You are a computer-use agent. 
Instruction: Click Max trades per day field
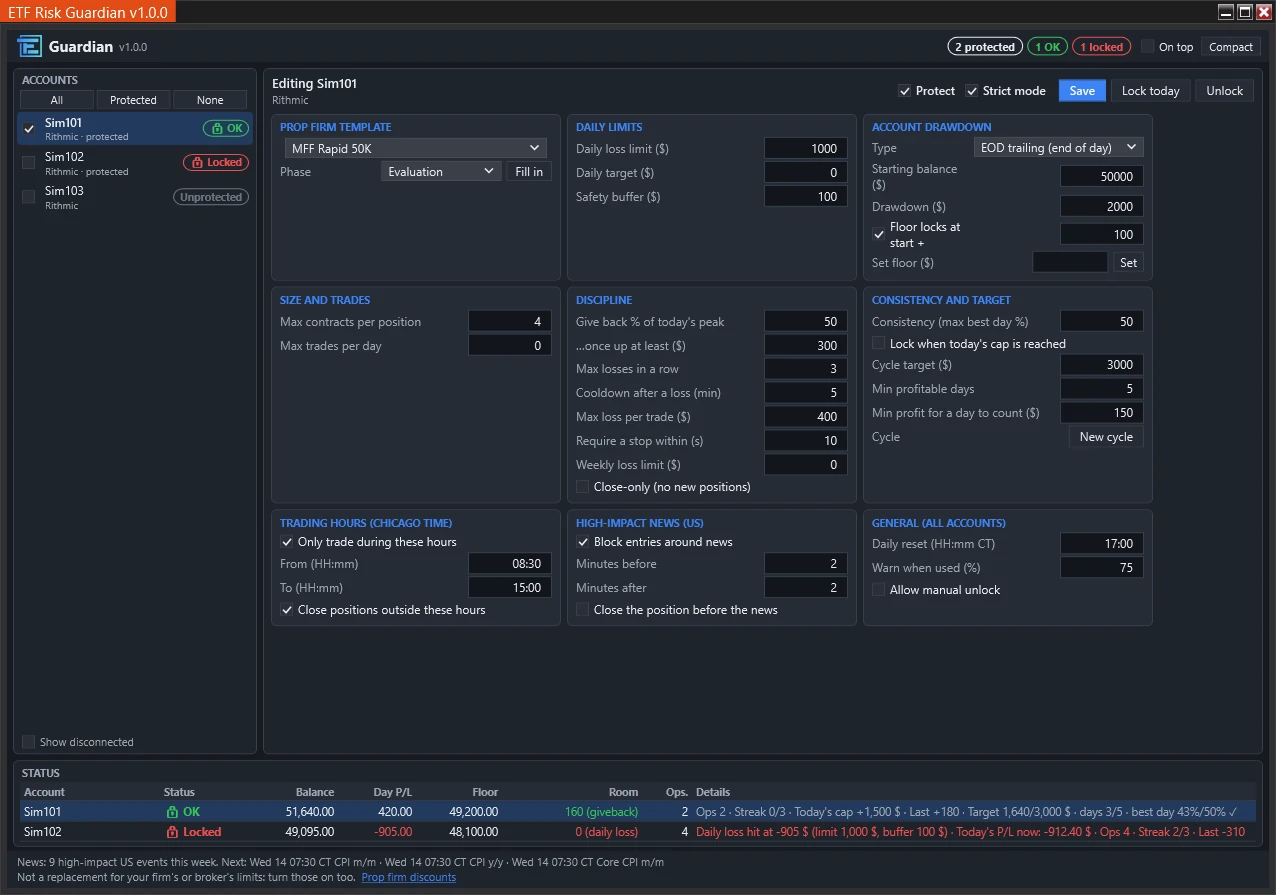point(510,346)
